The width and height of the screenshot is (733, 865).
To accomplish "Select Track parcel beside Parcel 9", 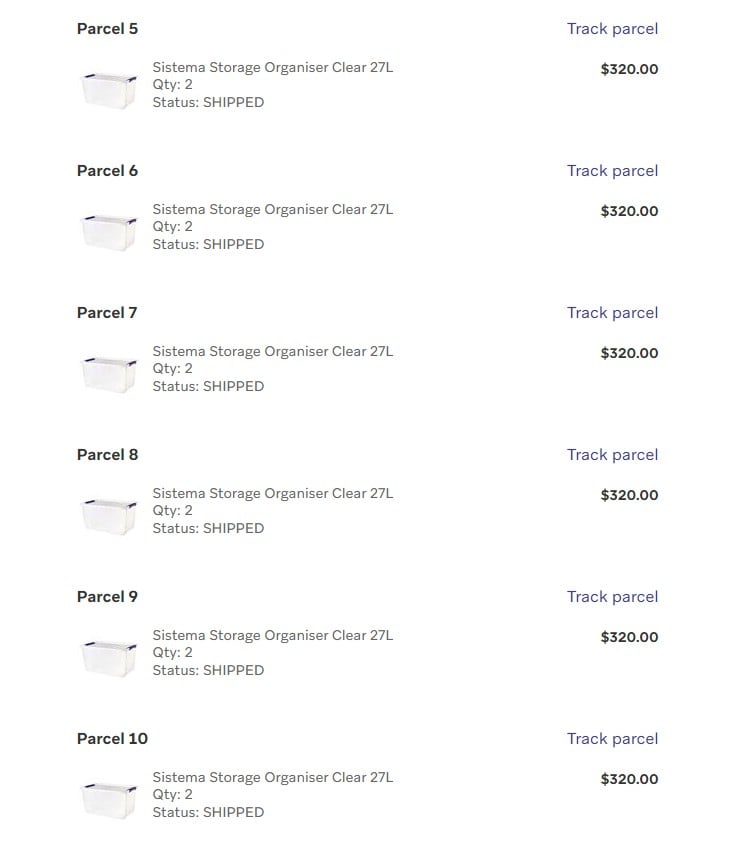I will click(x=612, y=597).
